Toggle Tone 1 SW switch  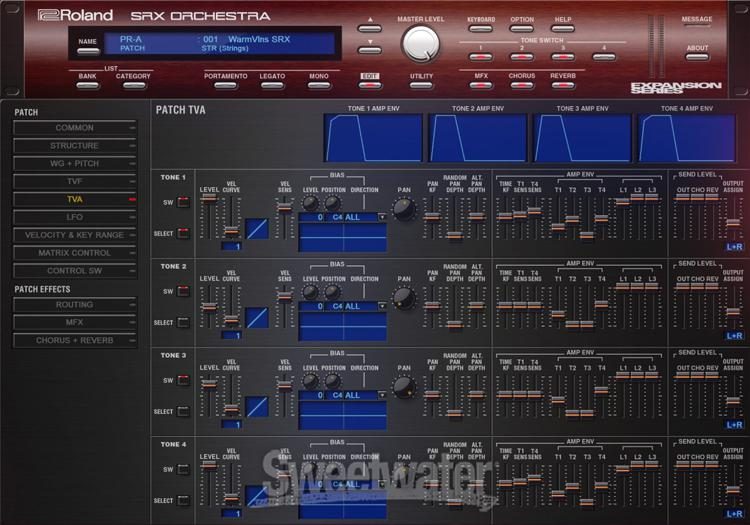(183, 202)
